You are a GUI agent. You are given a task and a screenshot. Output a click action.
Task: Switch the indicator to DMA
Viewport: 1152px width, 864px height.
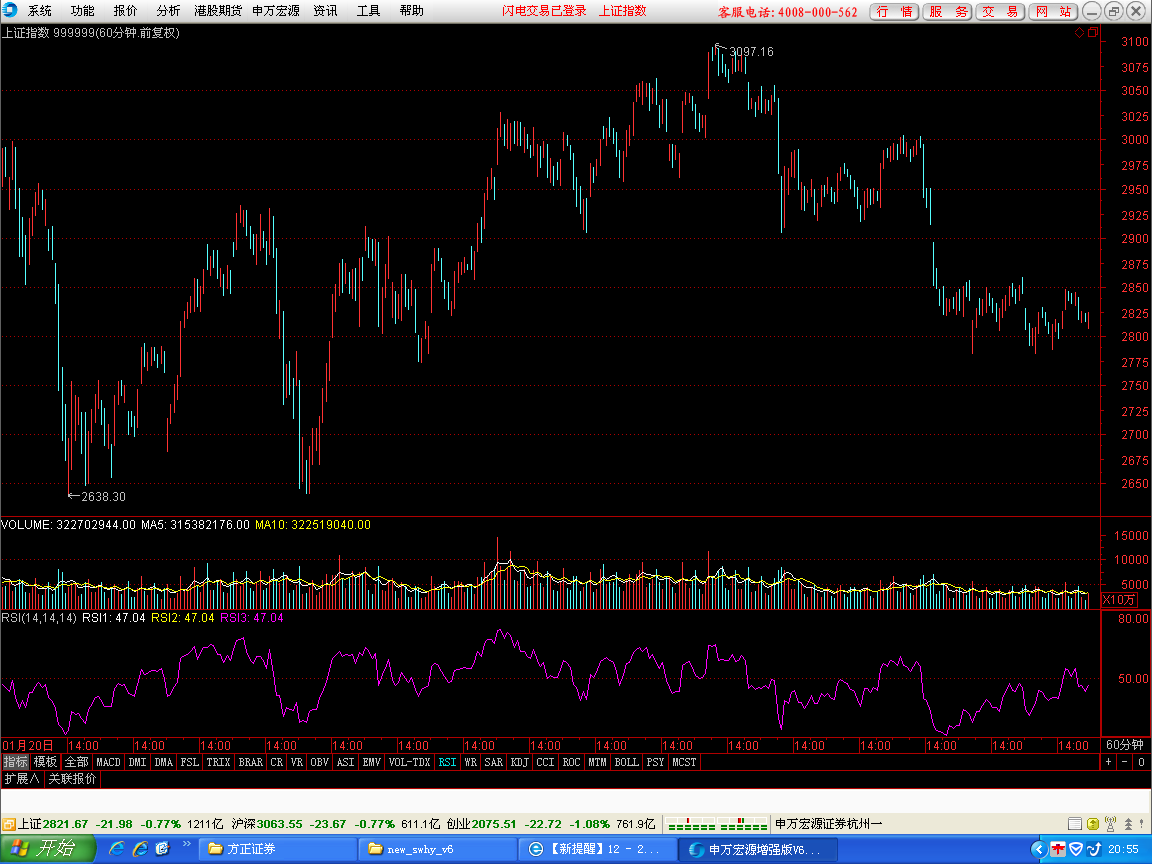[x=164, y=762]
